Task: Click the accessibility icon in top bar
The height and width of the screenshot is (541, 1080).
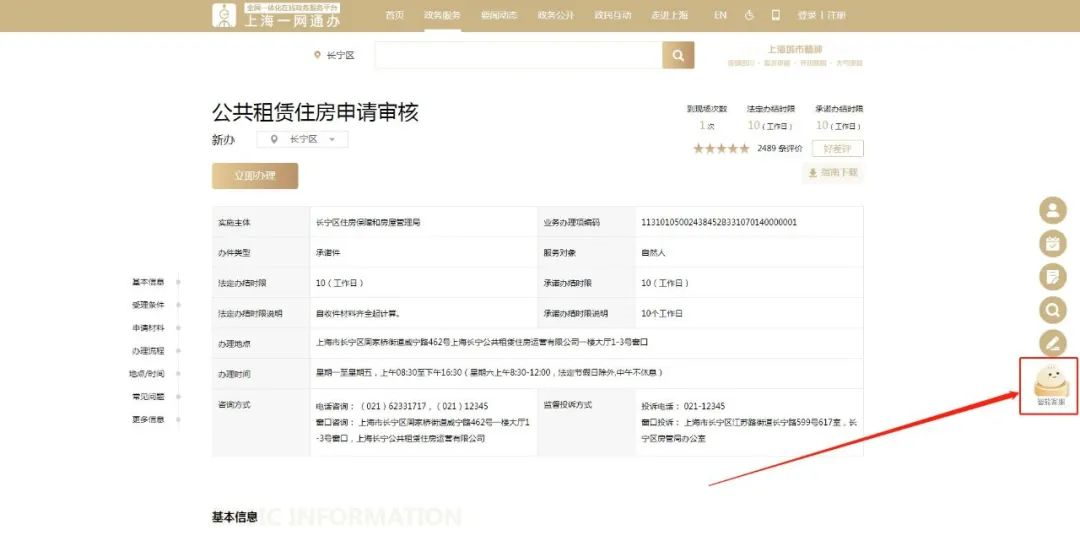Action: pos(749,15)
